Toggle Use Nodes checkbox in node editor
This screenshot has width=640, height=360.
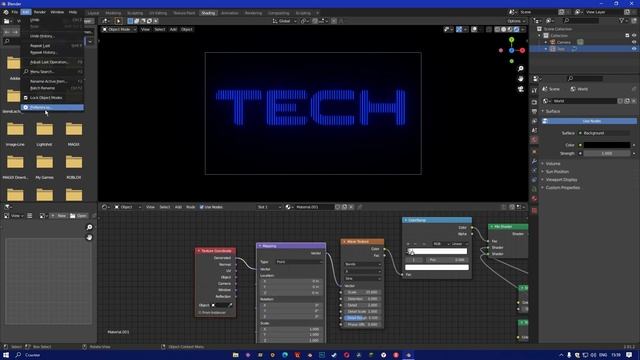[202, 207]
